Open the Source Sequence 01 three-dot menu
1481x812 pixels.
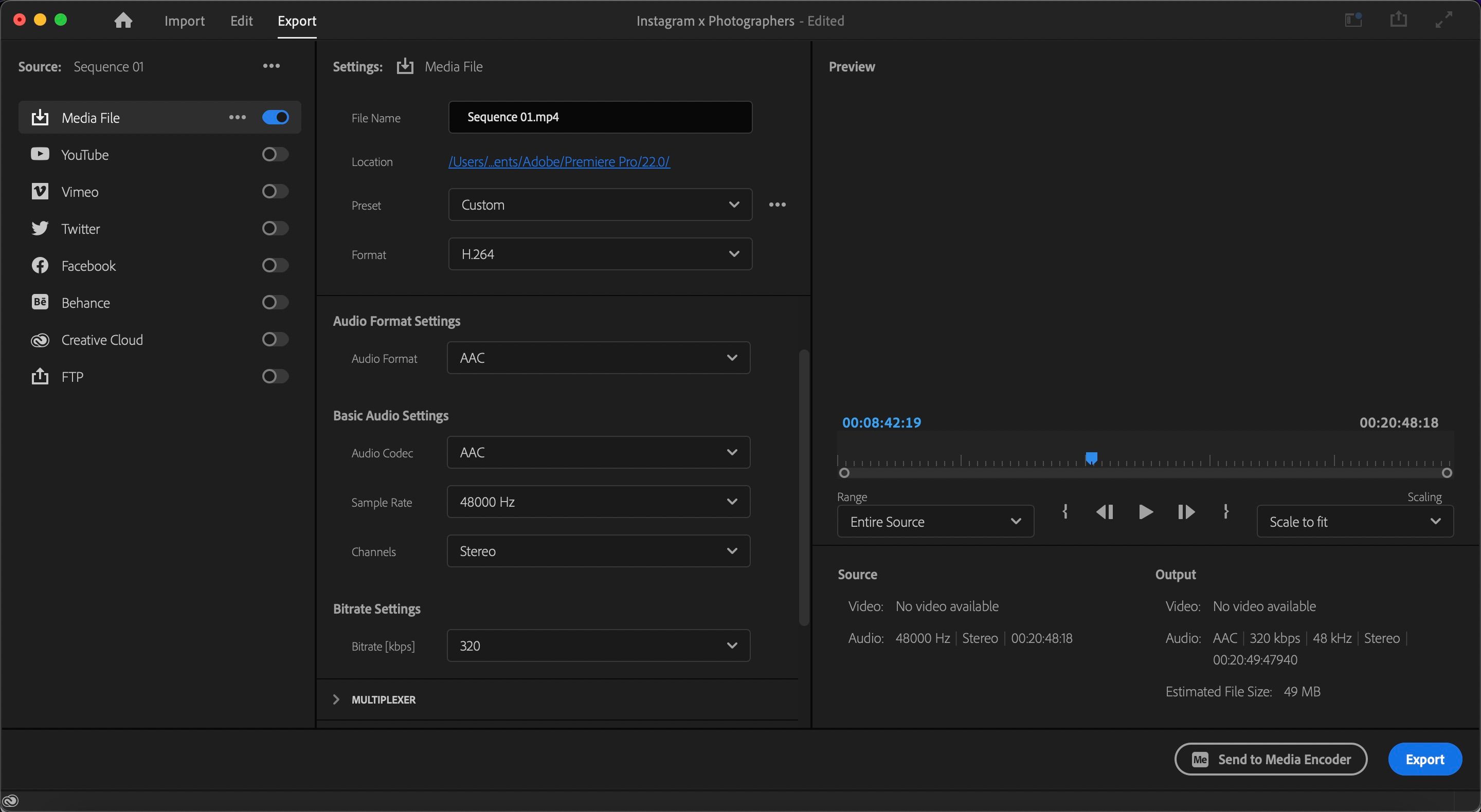[272, 66]
